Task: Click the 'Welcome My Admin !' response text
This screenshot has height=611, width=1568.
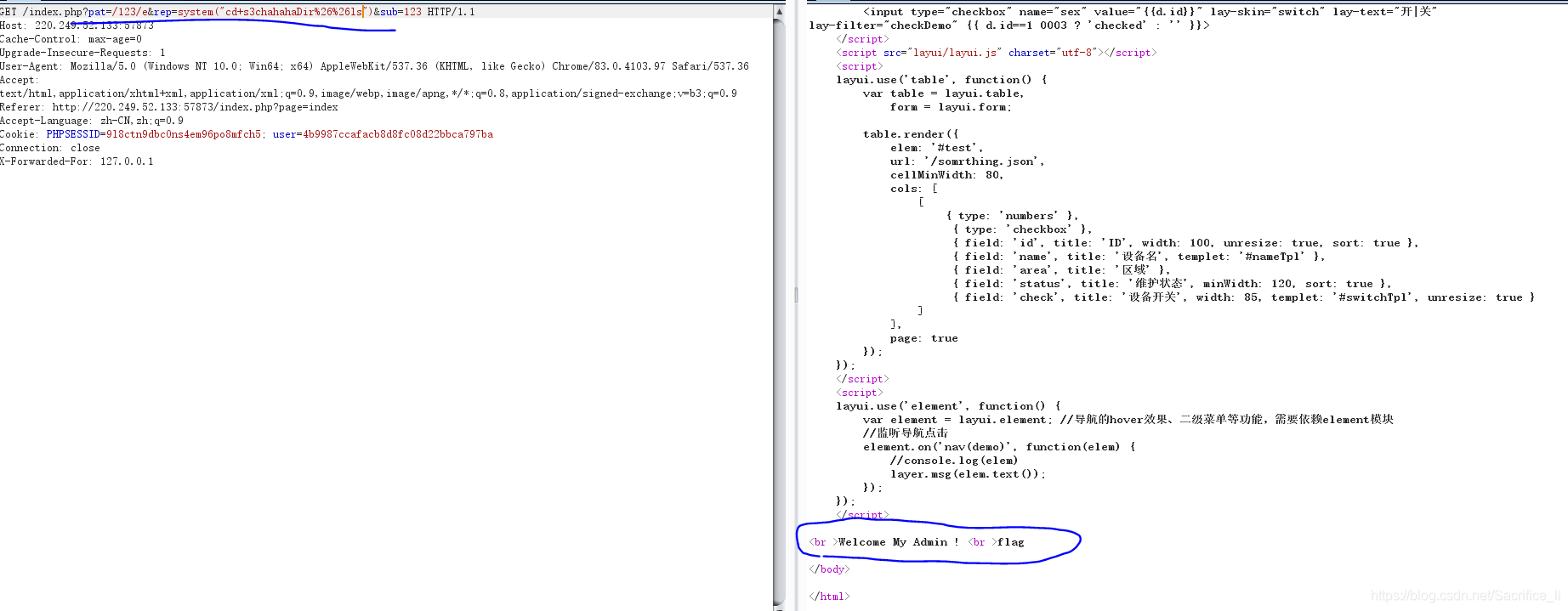Action: 898,542
